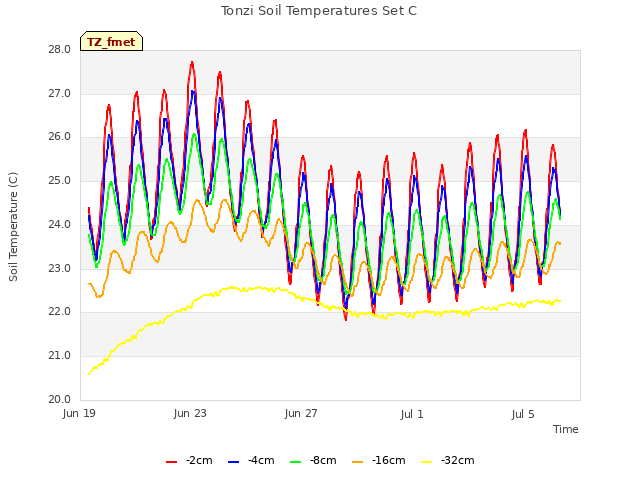Screen dimensions: 640x480
Task: Select the '-4cm' legend label
Action: 261,460
